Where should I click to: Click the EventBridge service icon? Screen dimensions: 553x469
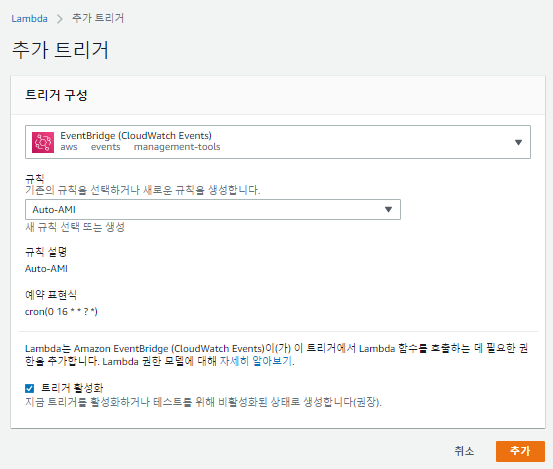coord(43,142)
